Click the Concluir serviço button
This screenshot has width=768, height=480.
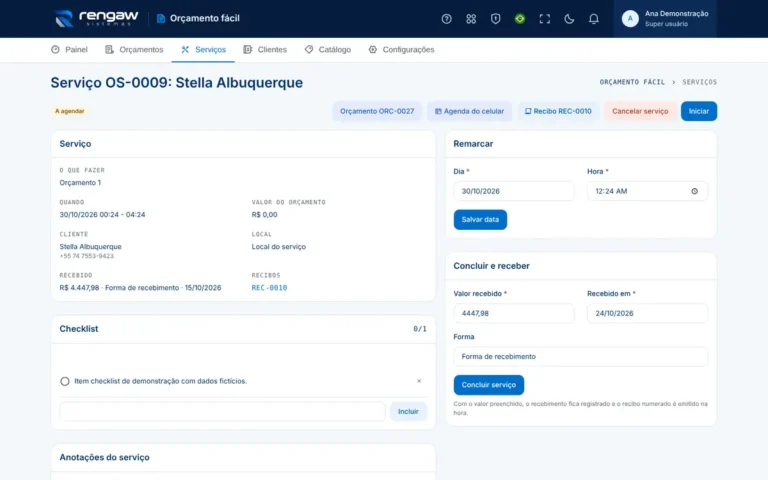[488, 385]
